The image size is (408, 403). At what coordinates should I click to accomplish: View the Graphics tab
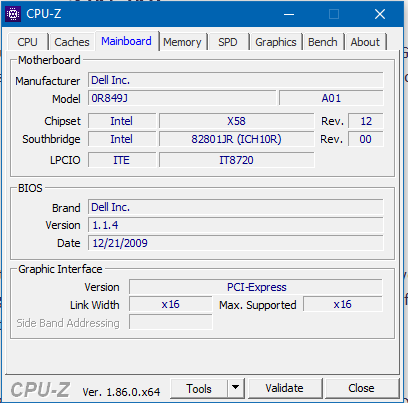[x=276, y=42]
